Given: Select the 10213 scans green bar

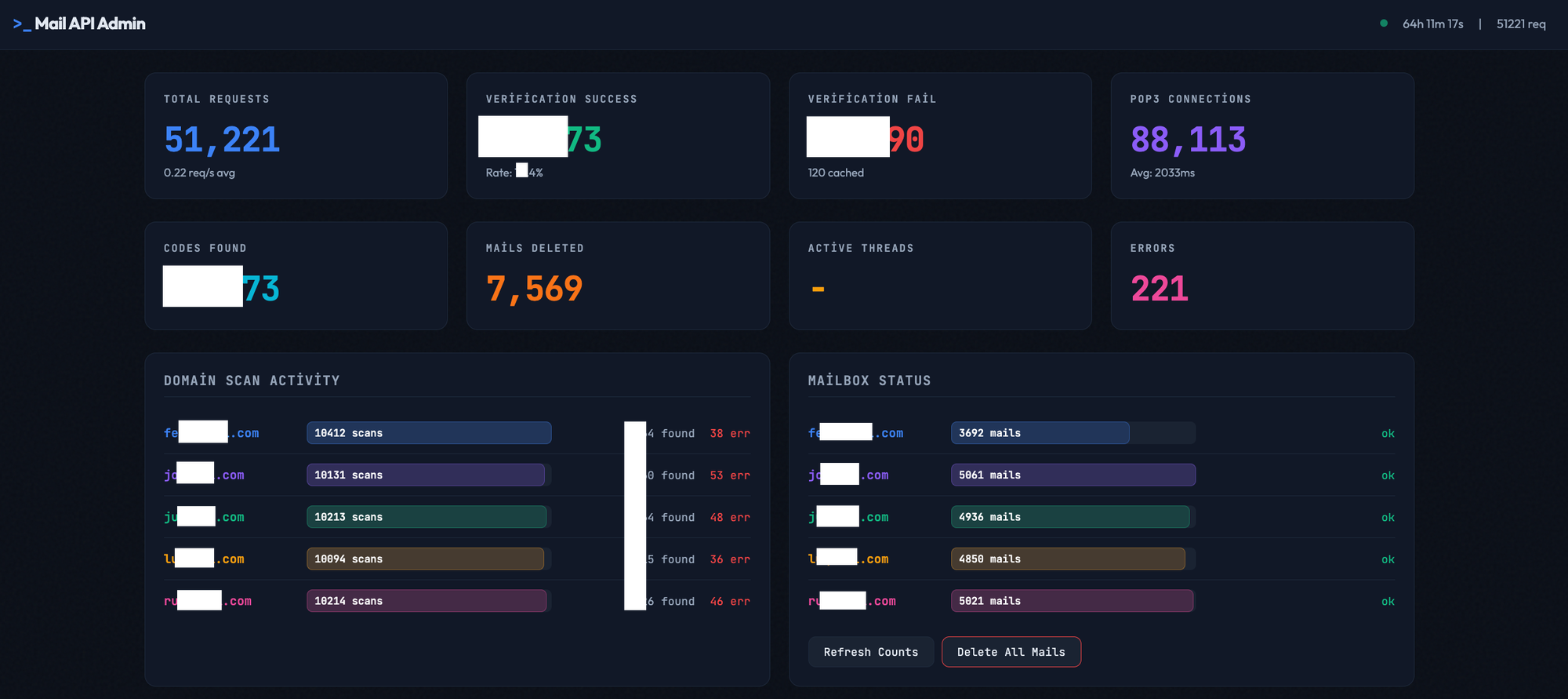Looking at the screenshot, I should tap(426, 517).
